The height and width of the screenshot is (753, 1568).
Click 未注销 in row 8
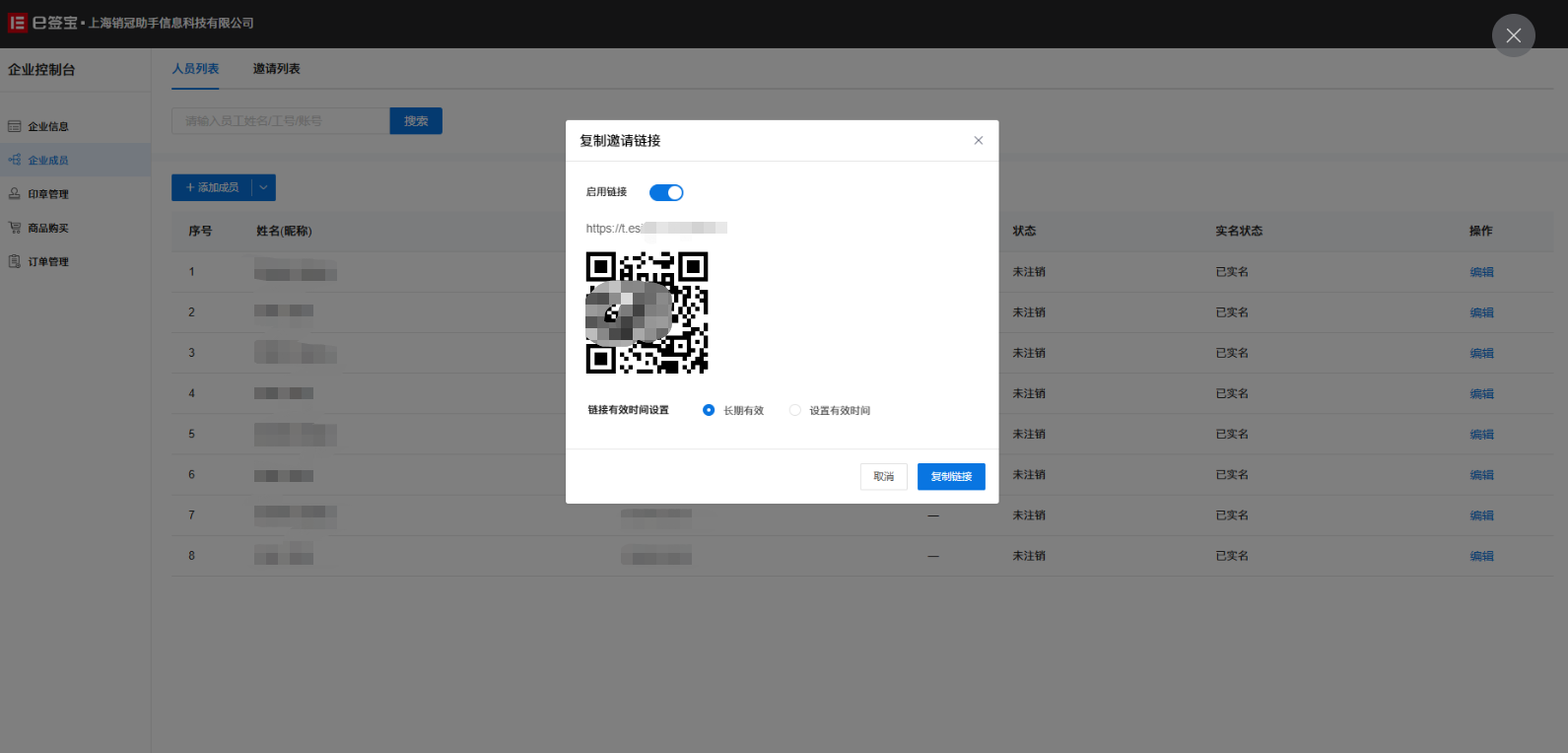[x=1029, y=556]
